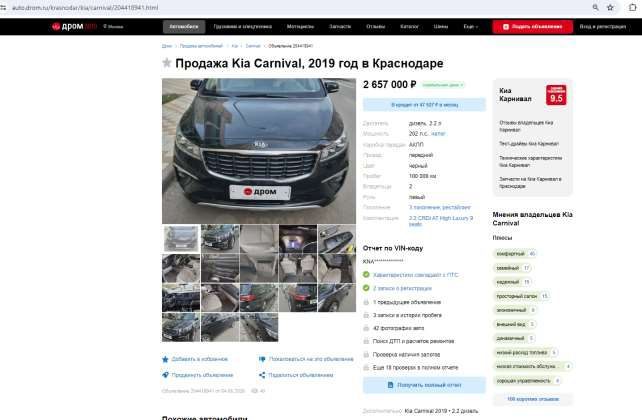Click 'Поделиться объявлением' link
This screenshot has height=420, width=642.
[301, 375]
